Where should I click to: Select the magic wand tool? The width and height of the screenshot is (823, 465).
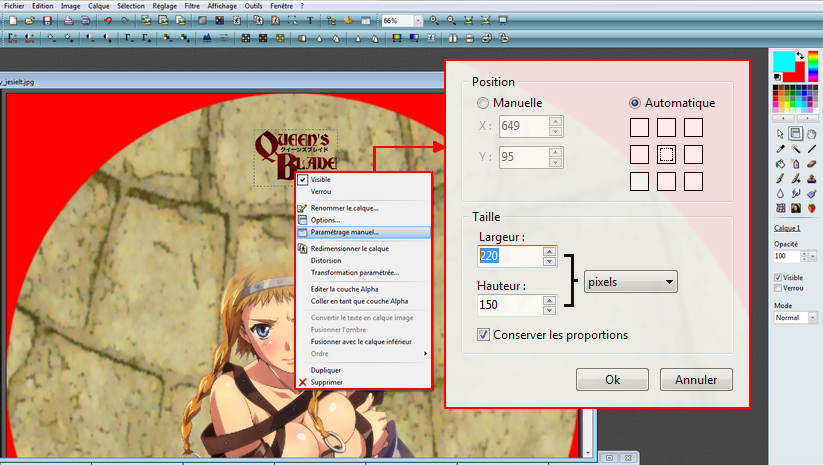[796, 149]
